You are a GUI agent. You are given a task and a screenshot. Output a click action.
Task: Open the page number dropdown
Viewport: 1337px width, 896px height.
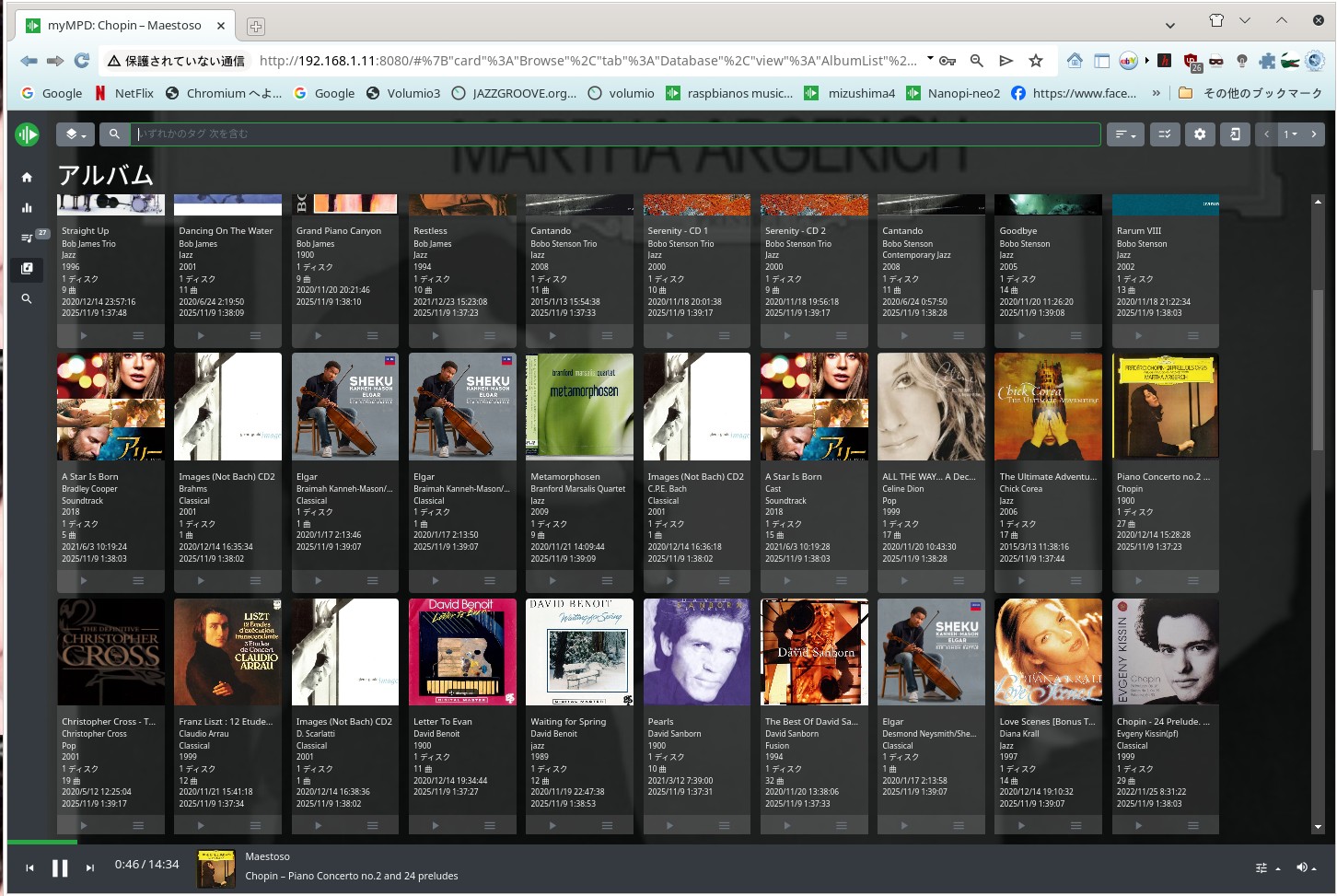[1290, 134]
